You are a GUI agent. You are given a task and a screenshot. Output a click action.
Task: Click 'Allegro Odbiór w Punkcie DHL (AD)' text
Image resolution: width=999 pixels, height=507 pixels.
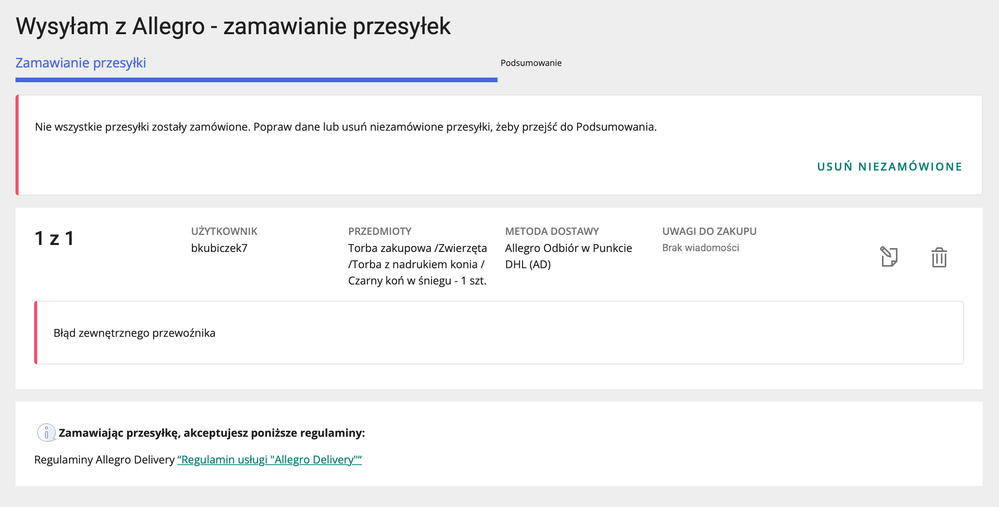568,256
